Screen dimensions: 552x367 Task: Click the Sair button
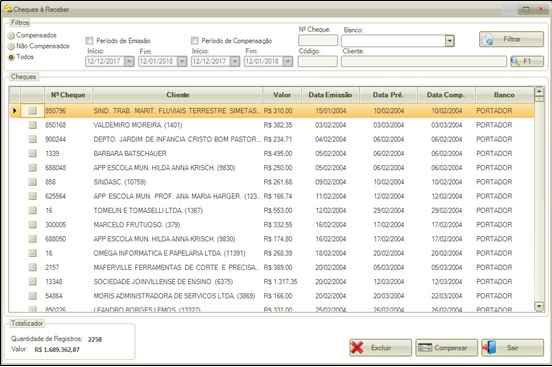pyautogui.click(x=512, y=348)
